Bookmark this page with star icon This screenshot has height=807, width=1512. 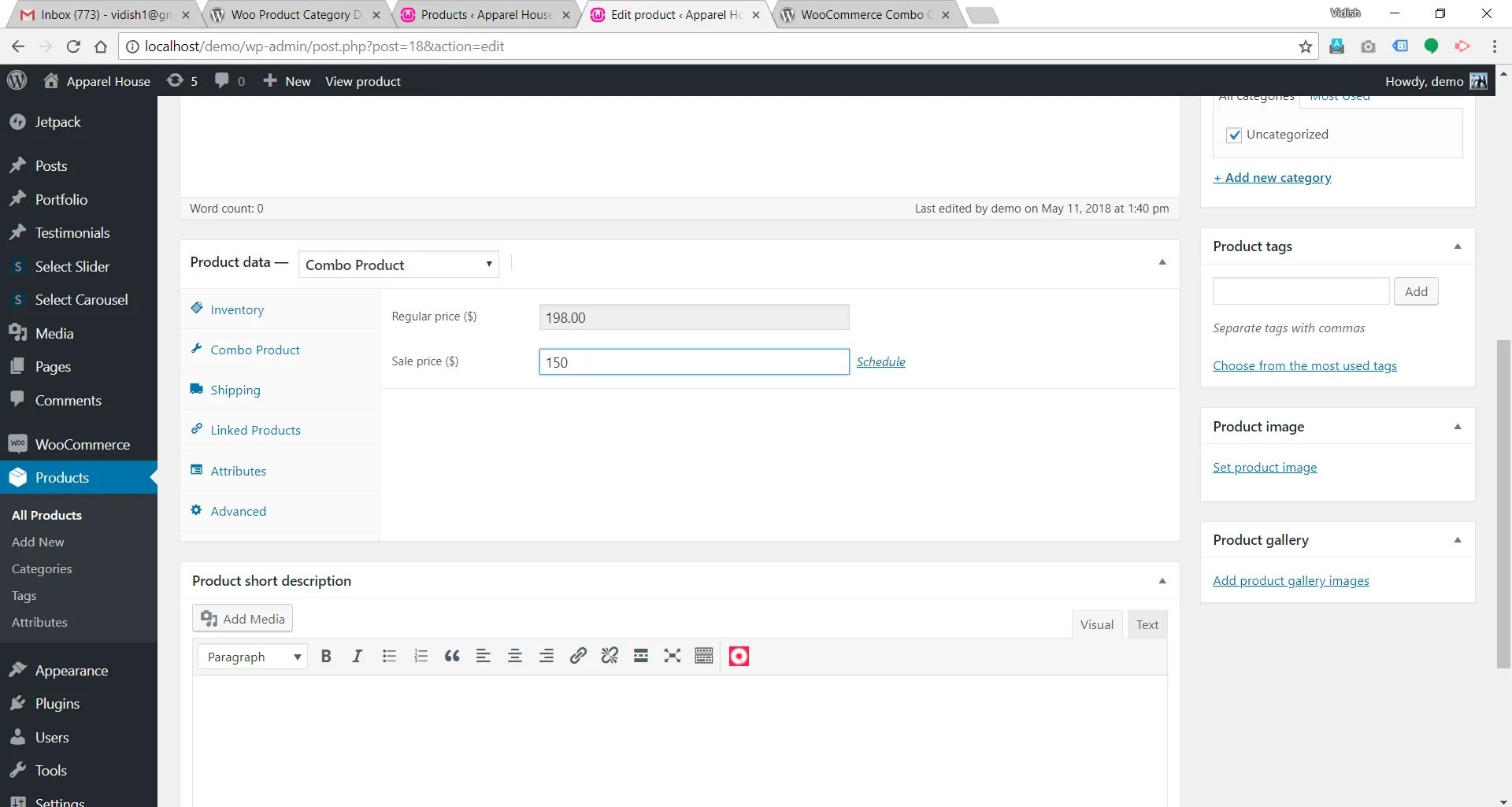click(x=1306, y=46)
